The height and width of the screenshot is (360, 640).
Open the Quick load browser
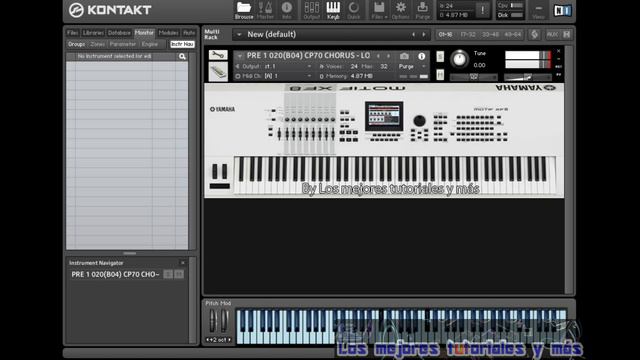(353, 10)
